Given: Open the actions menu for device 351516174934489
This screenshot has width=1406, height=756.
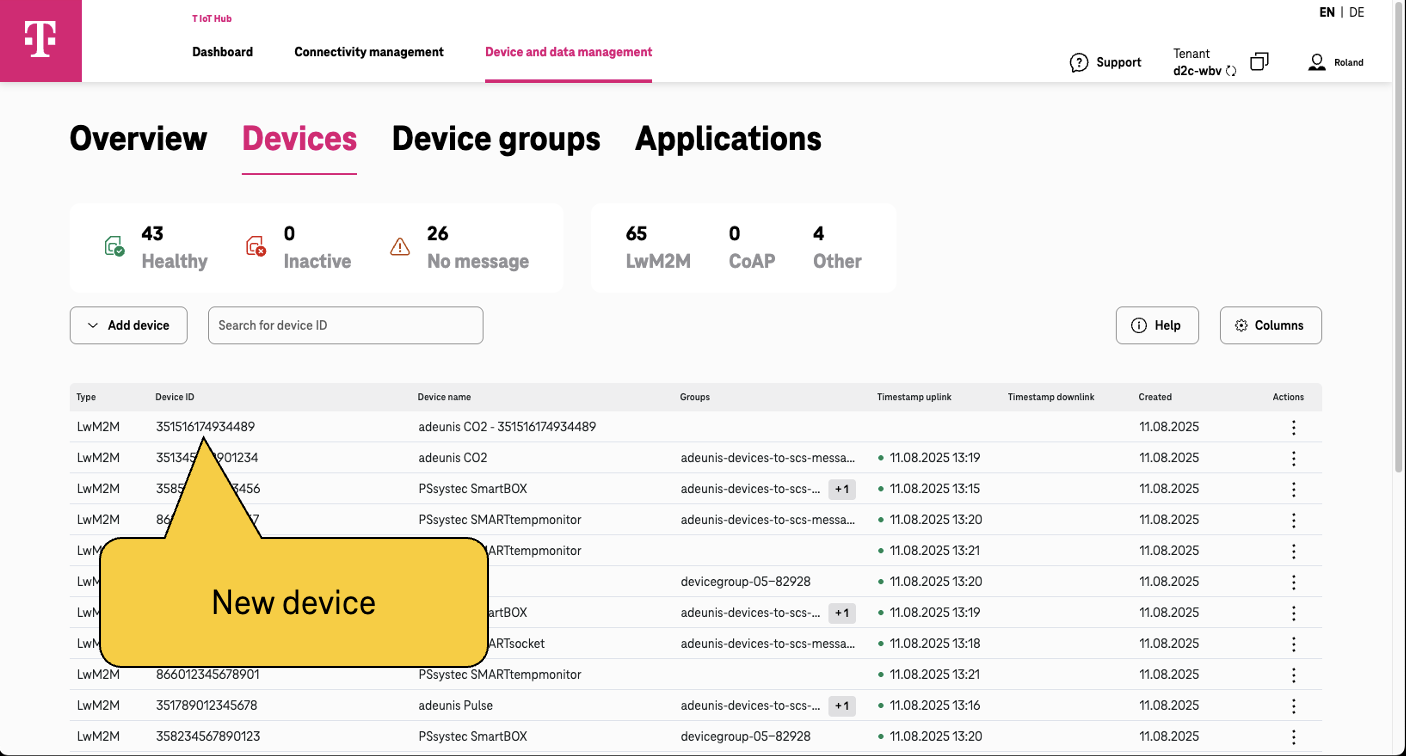Looking at the screenshot, I should (x=1293, y=427).
